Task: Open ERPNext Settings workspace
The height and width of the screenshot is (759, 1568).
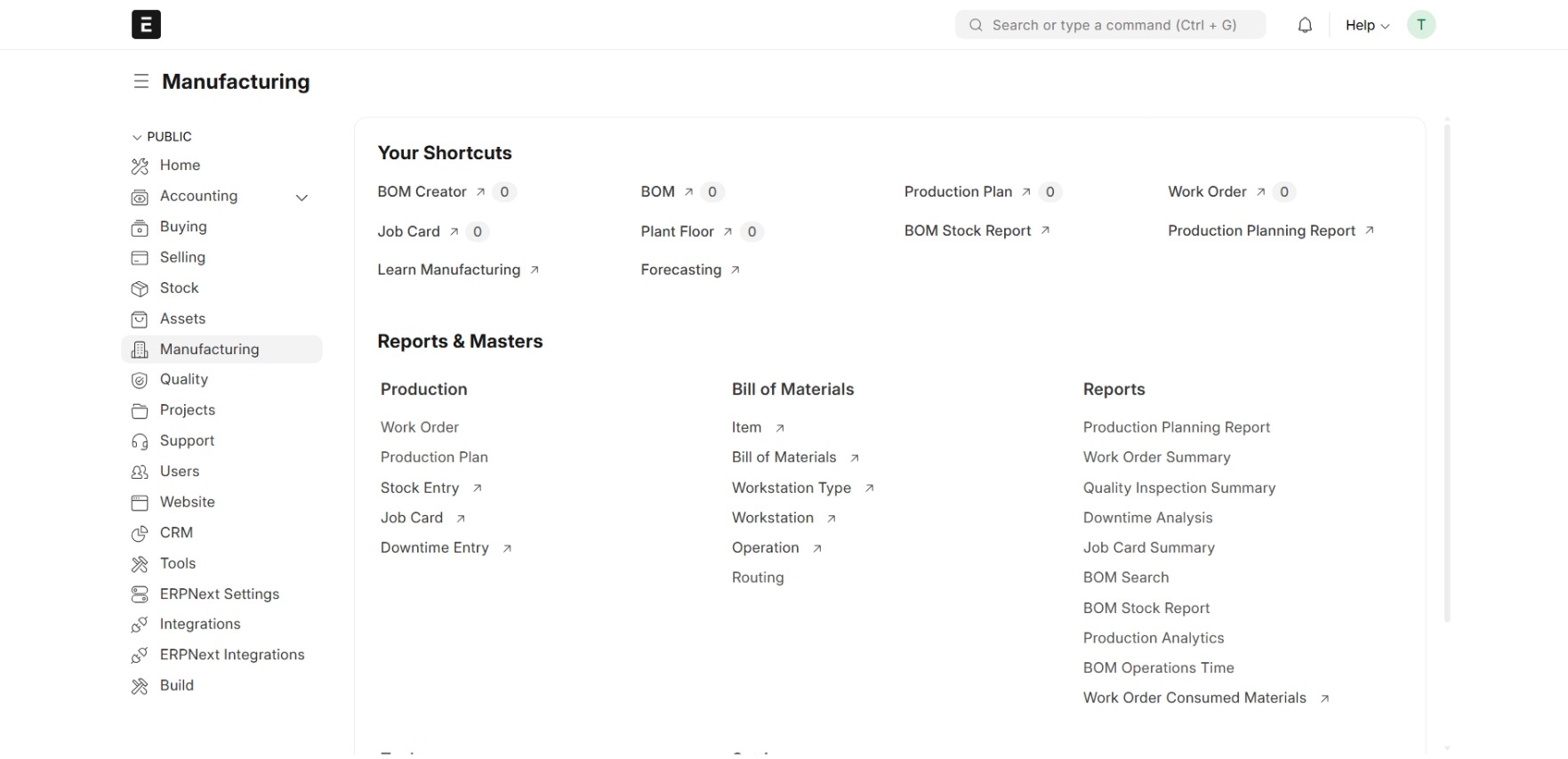Action: click(x=220, y=594)
